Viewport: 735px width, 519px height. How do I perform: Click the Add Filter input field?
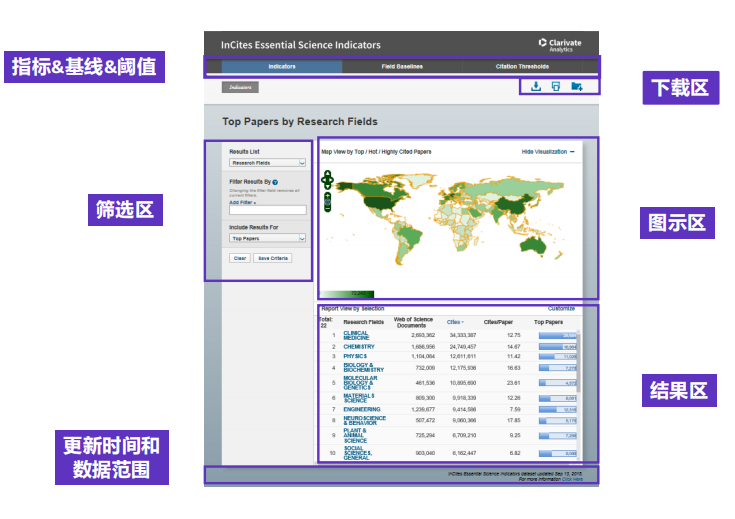point(267,210)
